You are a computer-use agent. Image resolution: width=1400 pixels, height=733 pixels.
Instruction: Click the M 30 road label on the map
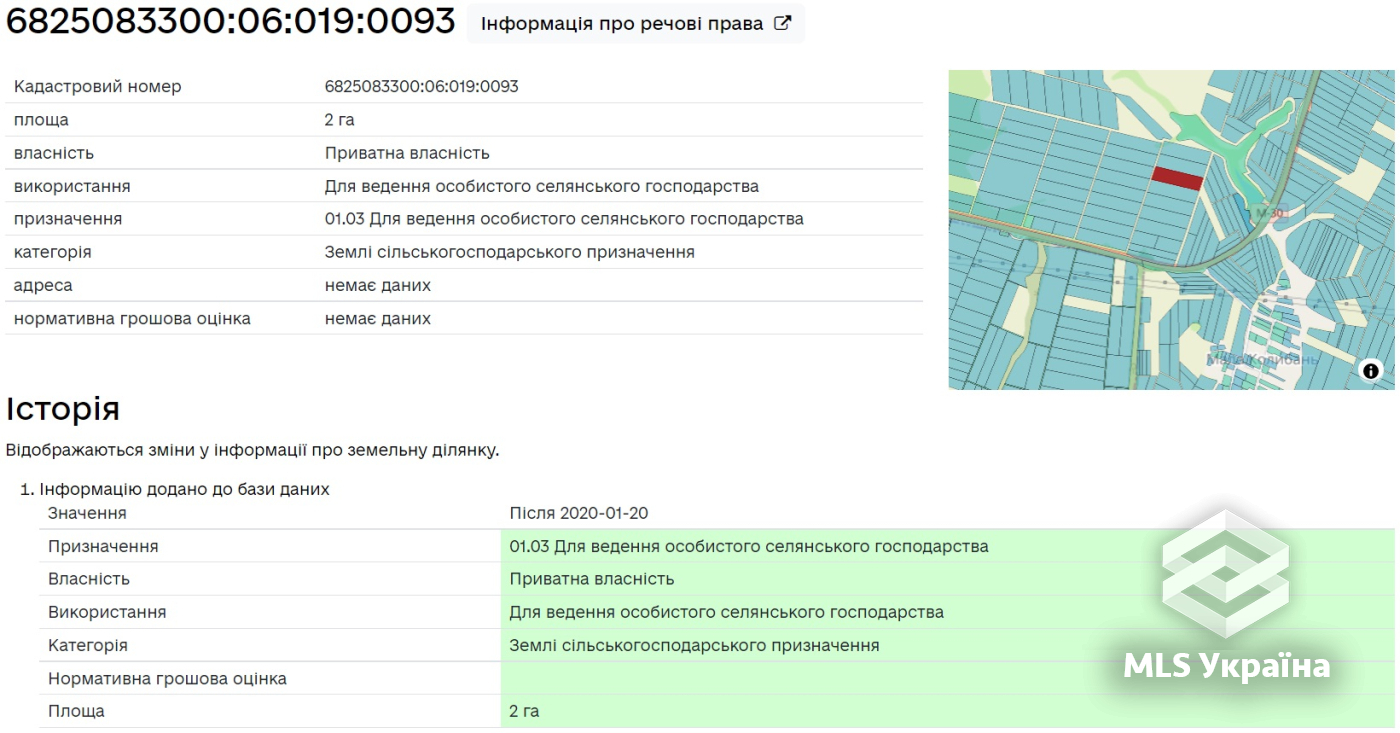tap(1268, 213)
